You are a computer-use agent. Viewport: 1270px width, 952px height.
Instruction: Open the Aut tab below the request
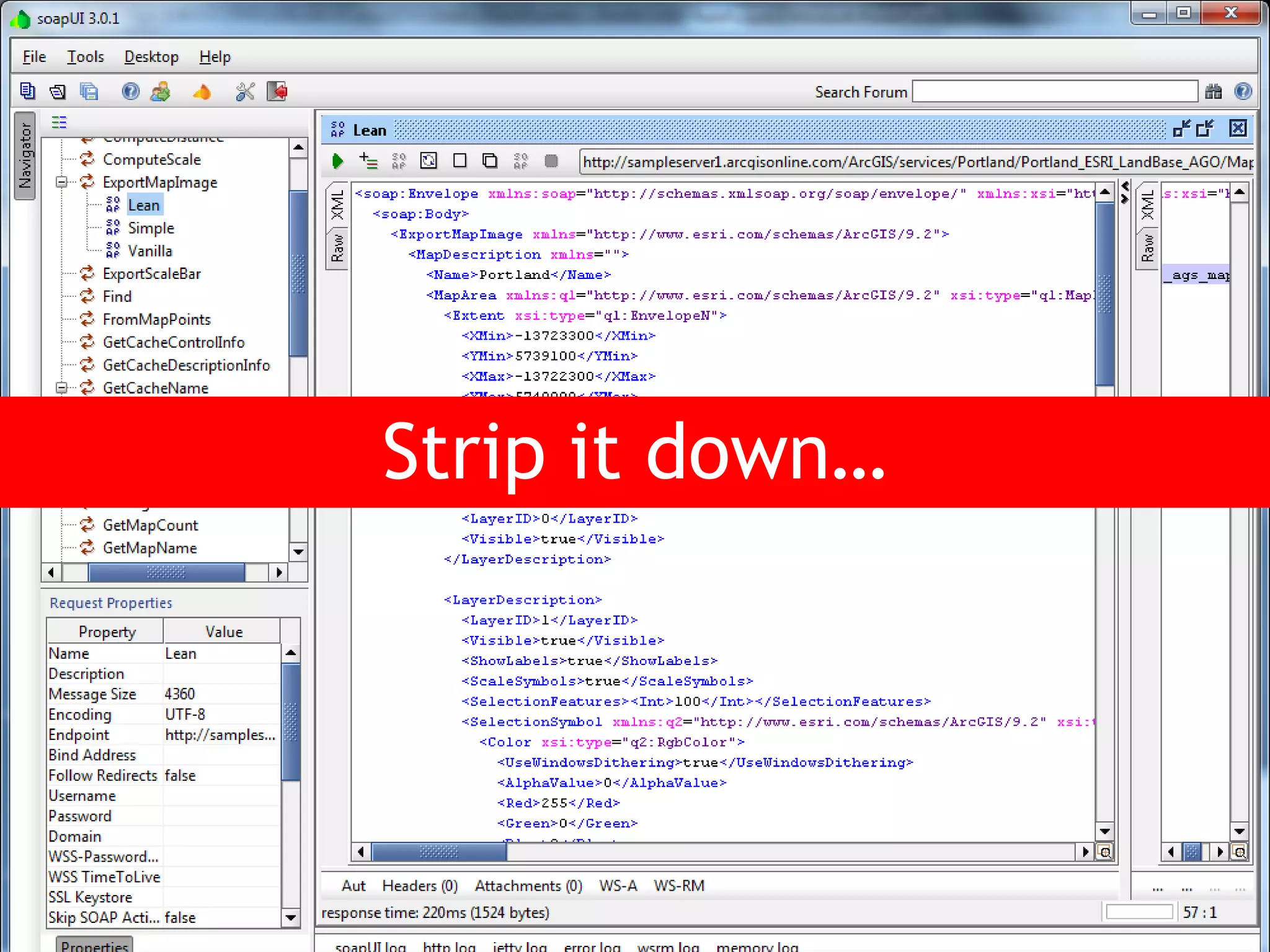click(x=353, y=886)
